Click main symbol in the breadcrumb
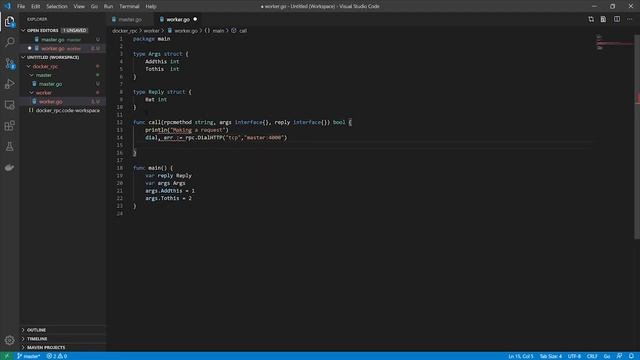The height and width of the screenshot is (360, 640). tap(218, 31)
